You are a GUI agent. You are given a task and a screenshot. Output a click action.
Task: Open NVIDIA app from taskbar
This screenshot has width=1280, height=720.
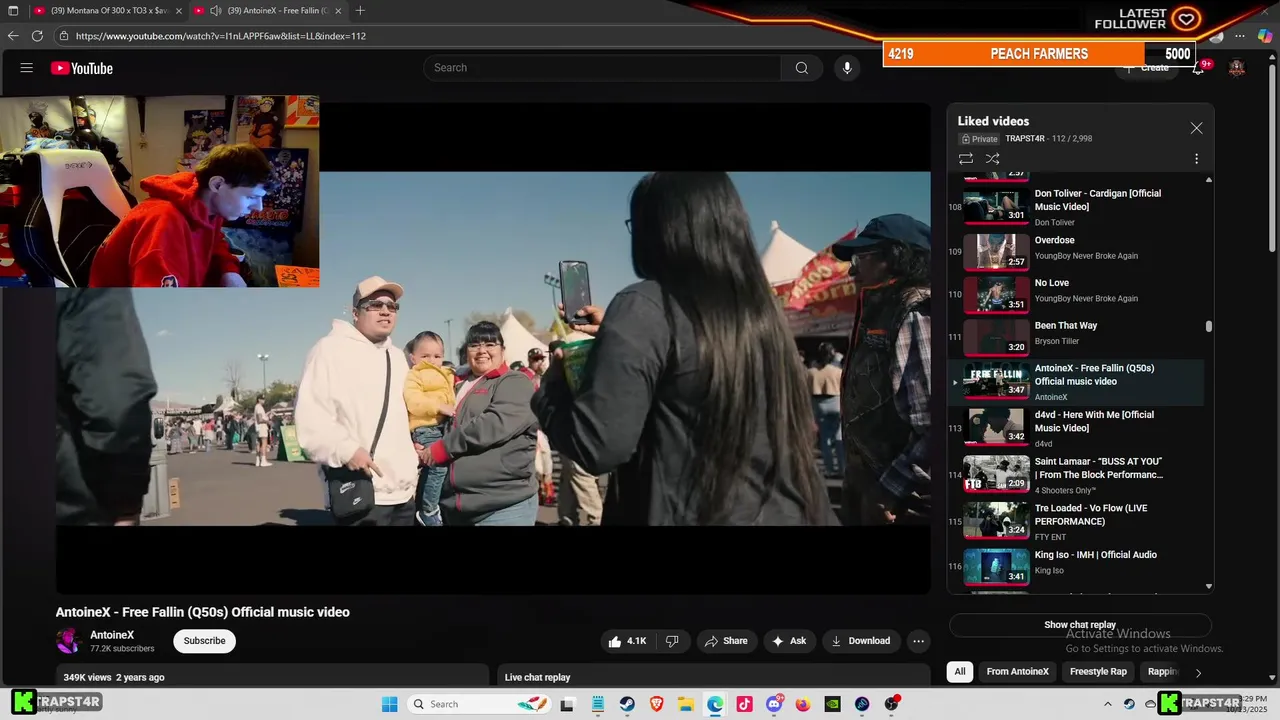(832, 704)
